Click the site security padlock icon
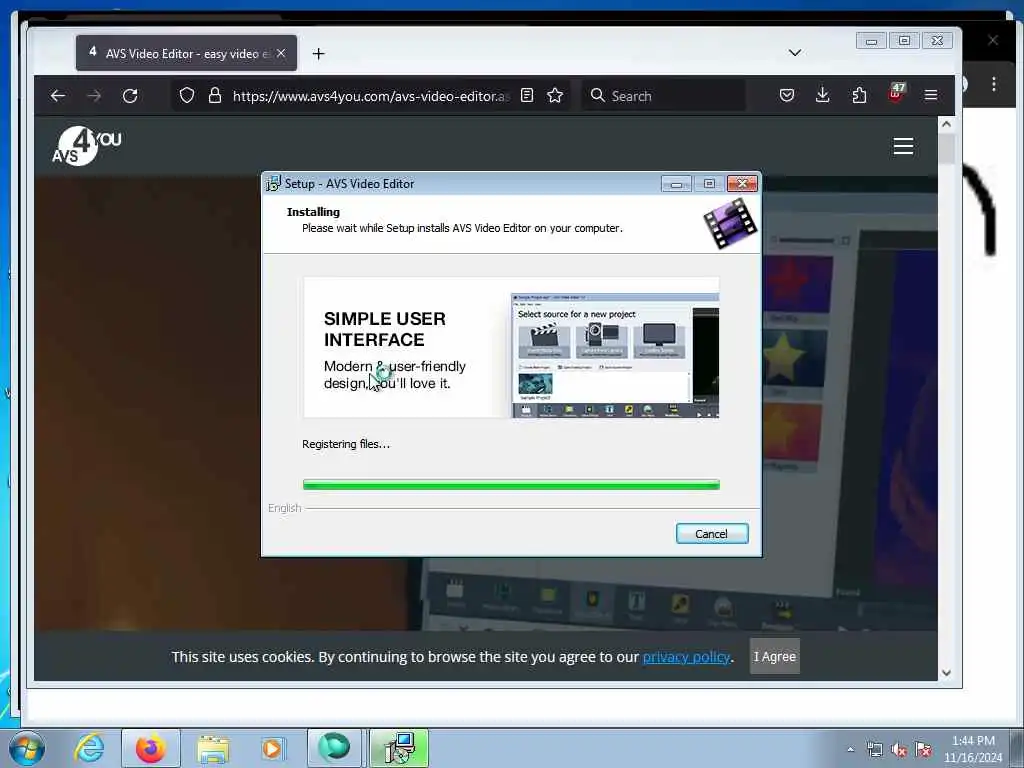 click(215, 96)
